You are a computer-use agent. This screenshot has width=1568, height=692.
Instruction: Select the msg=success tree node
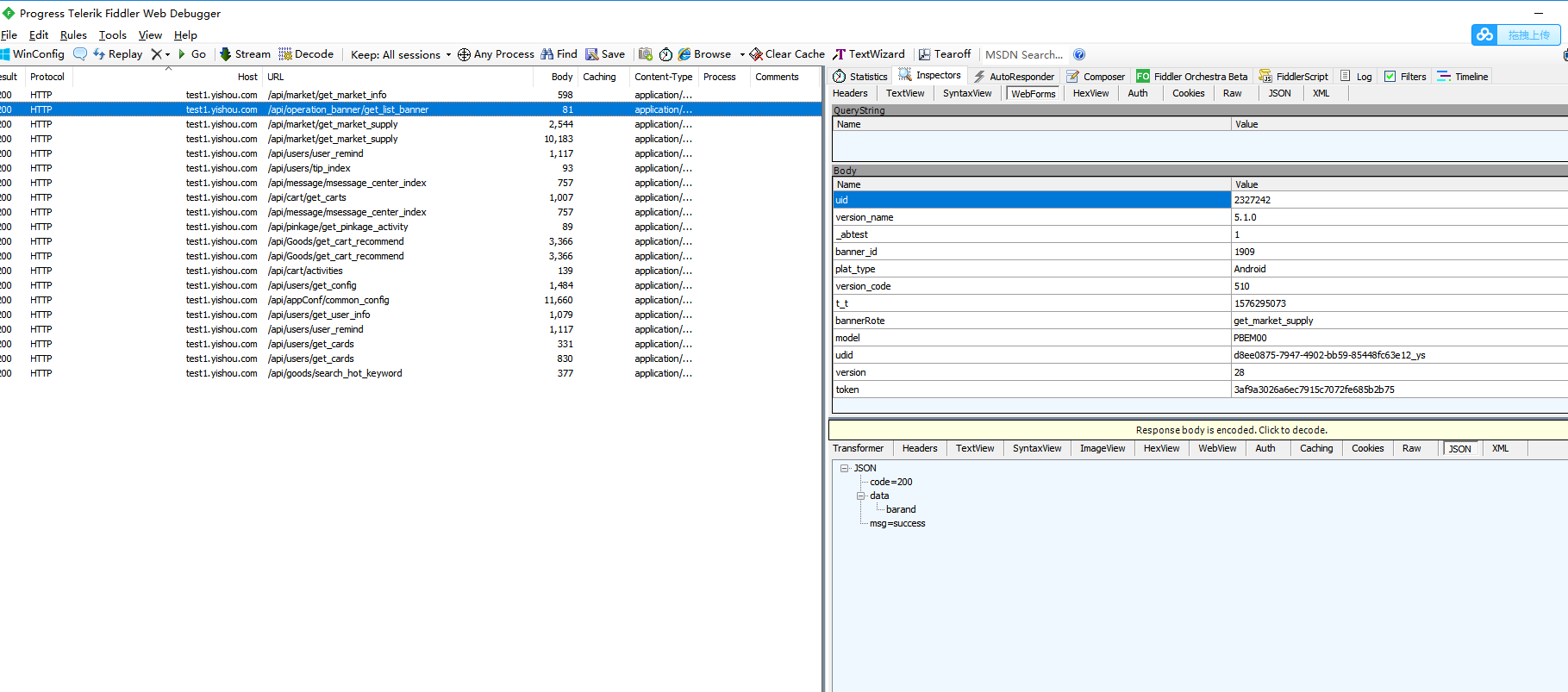tap(896, 523)
